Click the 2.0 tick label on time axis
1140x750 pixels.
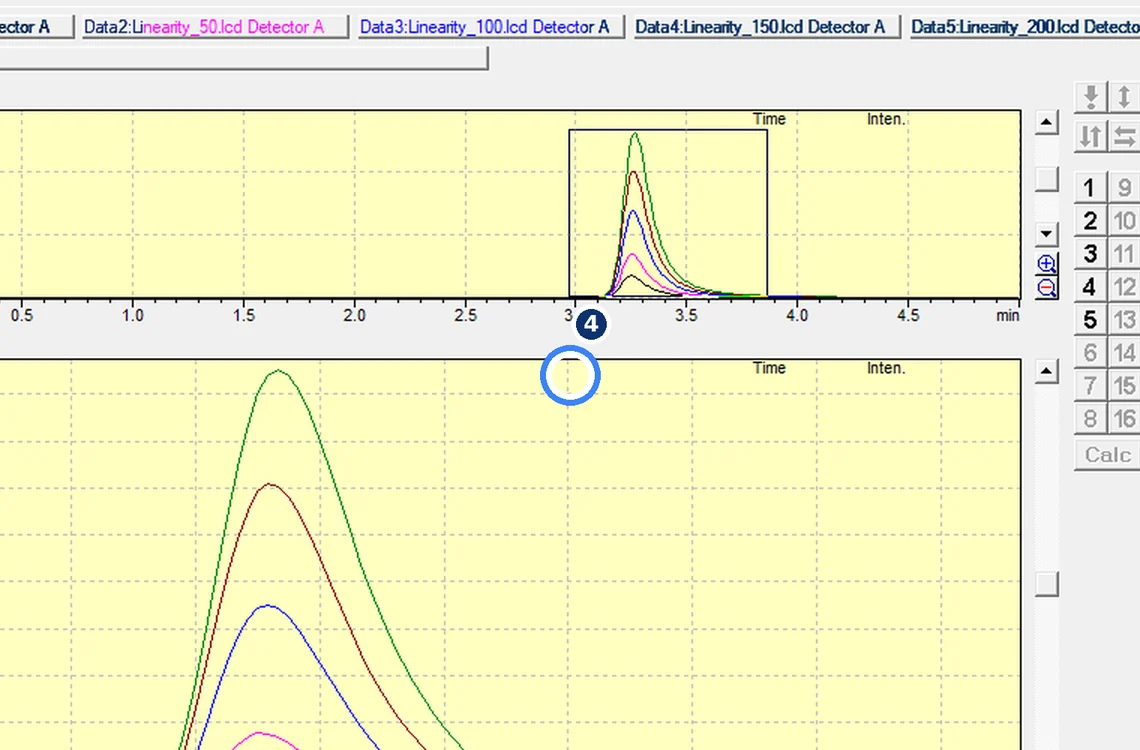tap(355, 315)
